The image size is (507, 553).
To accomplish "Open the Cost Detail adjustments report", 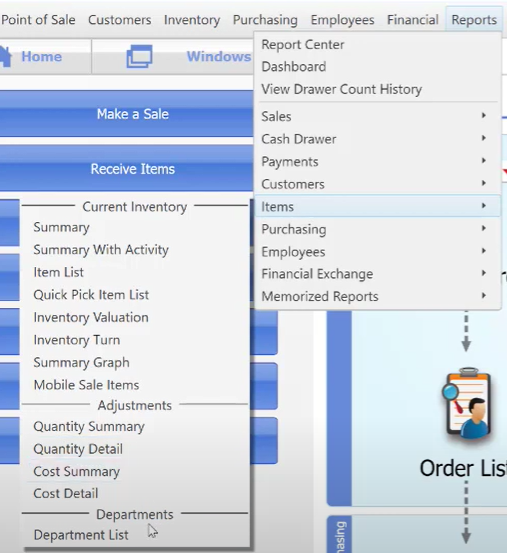I will 66,493.
